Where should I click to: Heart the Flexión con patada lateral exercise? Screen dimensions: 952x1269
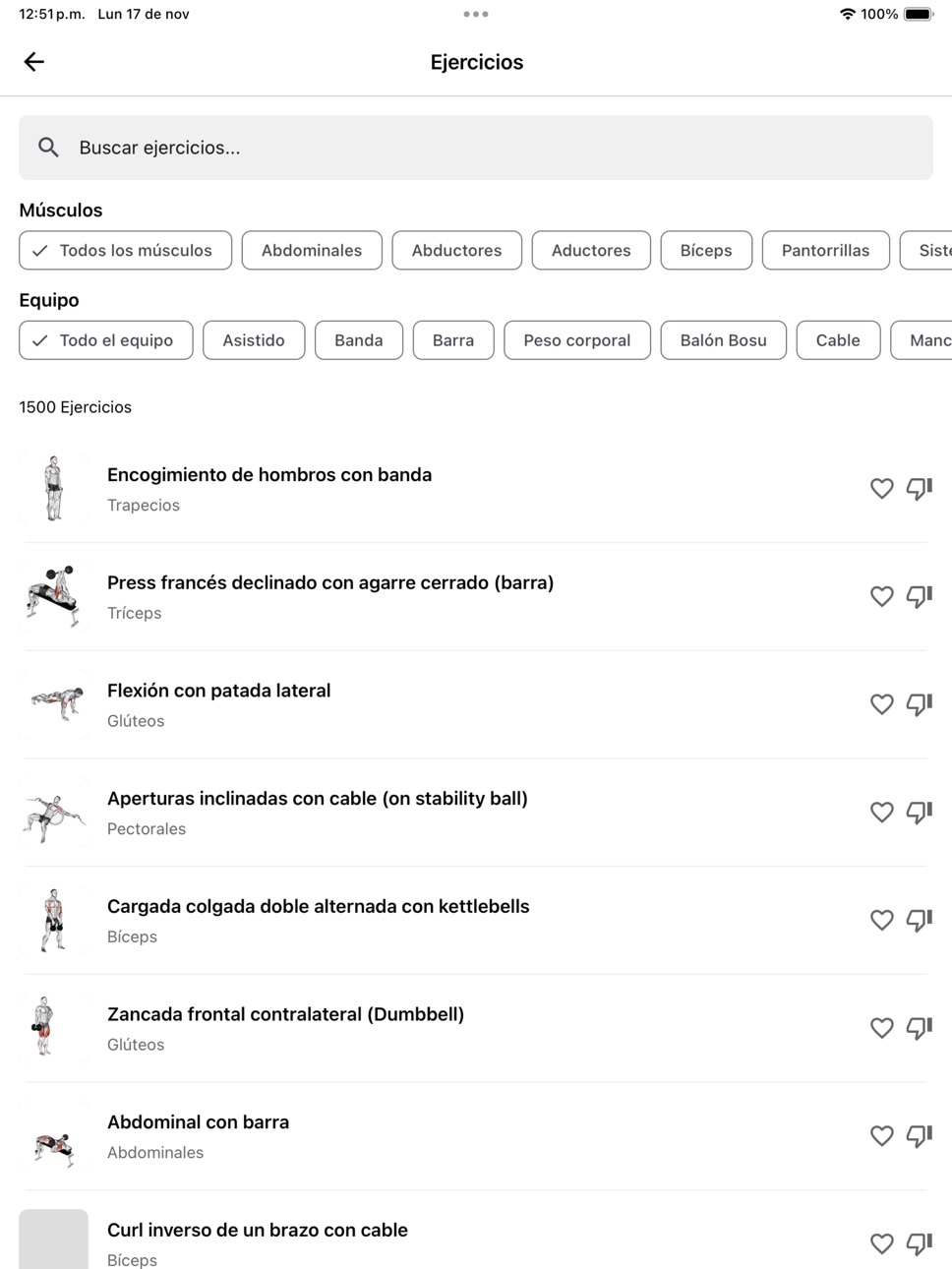(x=882, y=704)
